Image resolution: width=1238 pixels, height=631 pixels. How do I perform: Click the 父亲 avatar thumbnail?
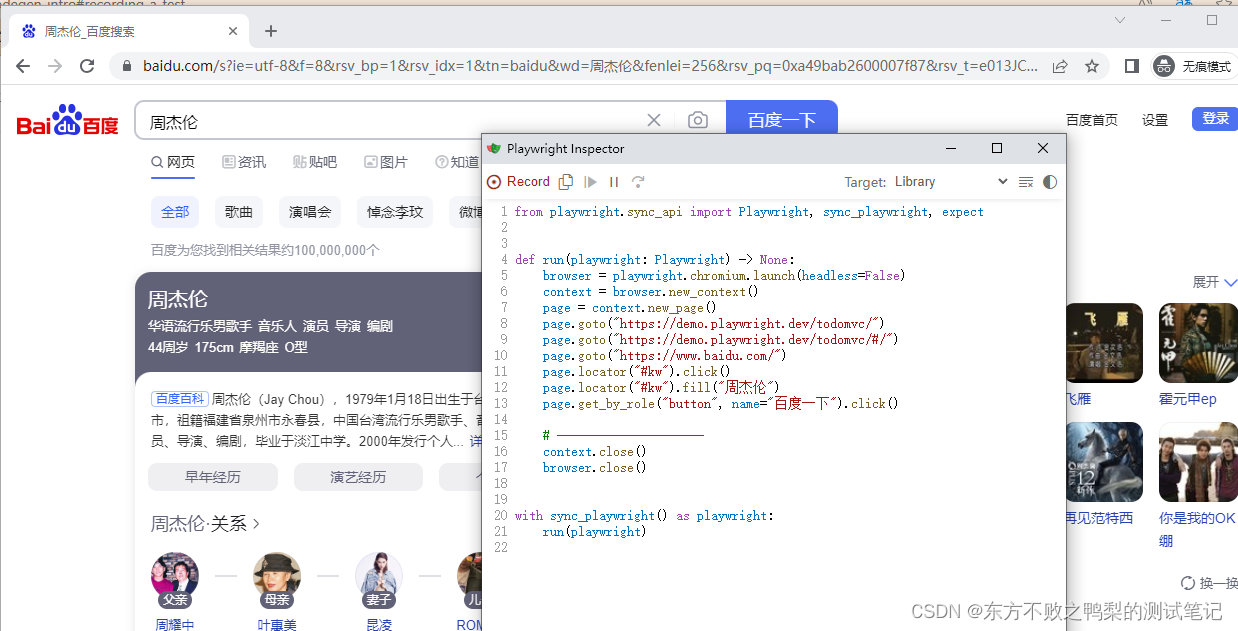(x=175, y=579)
